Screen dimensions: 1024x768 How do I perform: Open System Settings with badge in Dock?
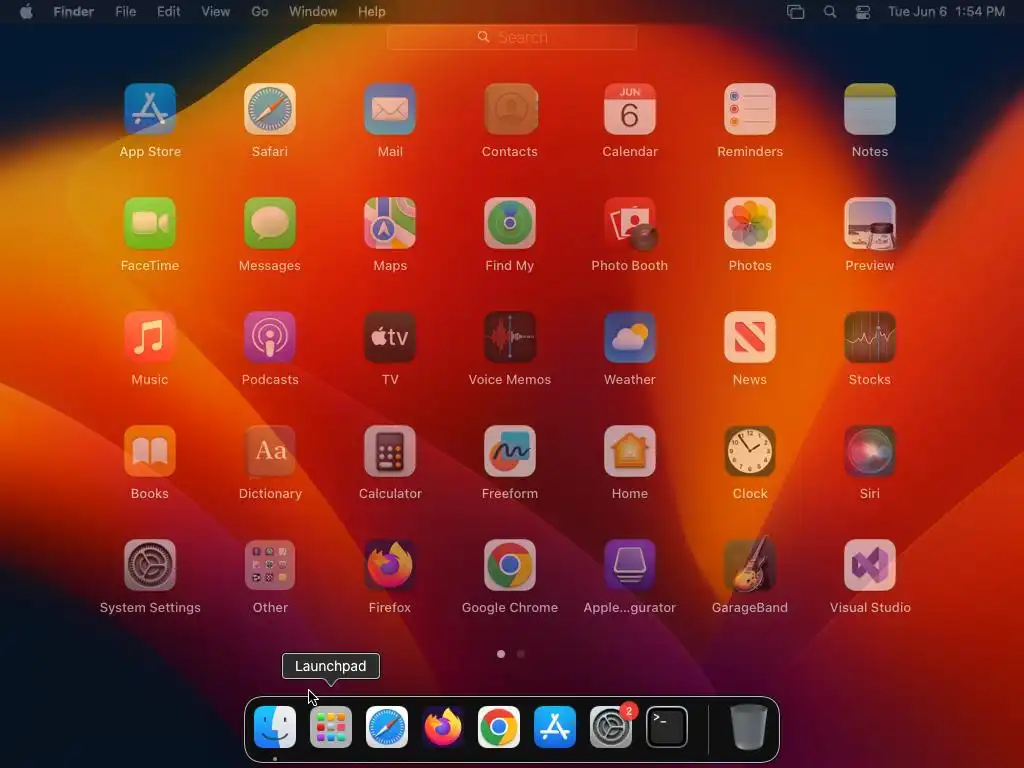611,727
